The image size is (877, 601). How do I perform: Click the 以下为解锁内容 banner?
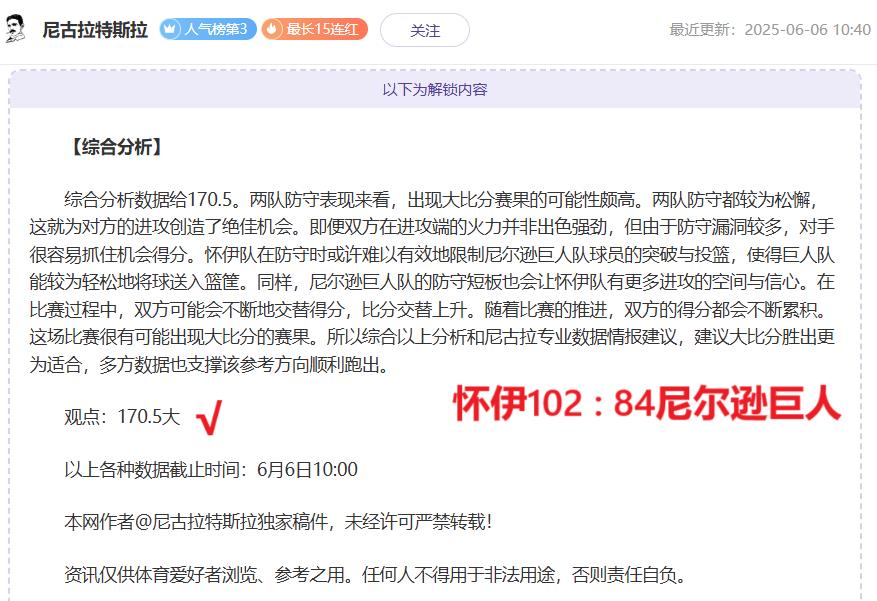435,89
